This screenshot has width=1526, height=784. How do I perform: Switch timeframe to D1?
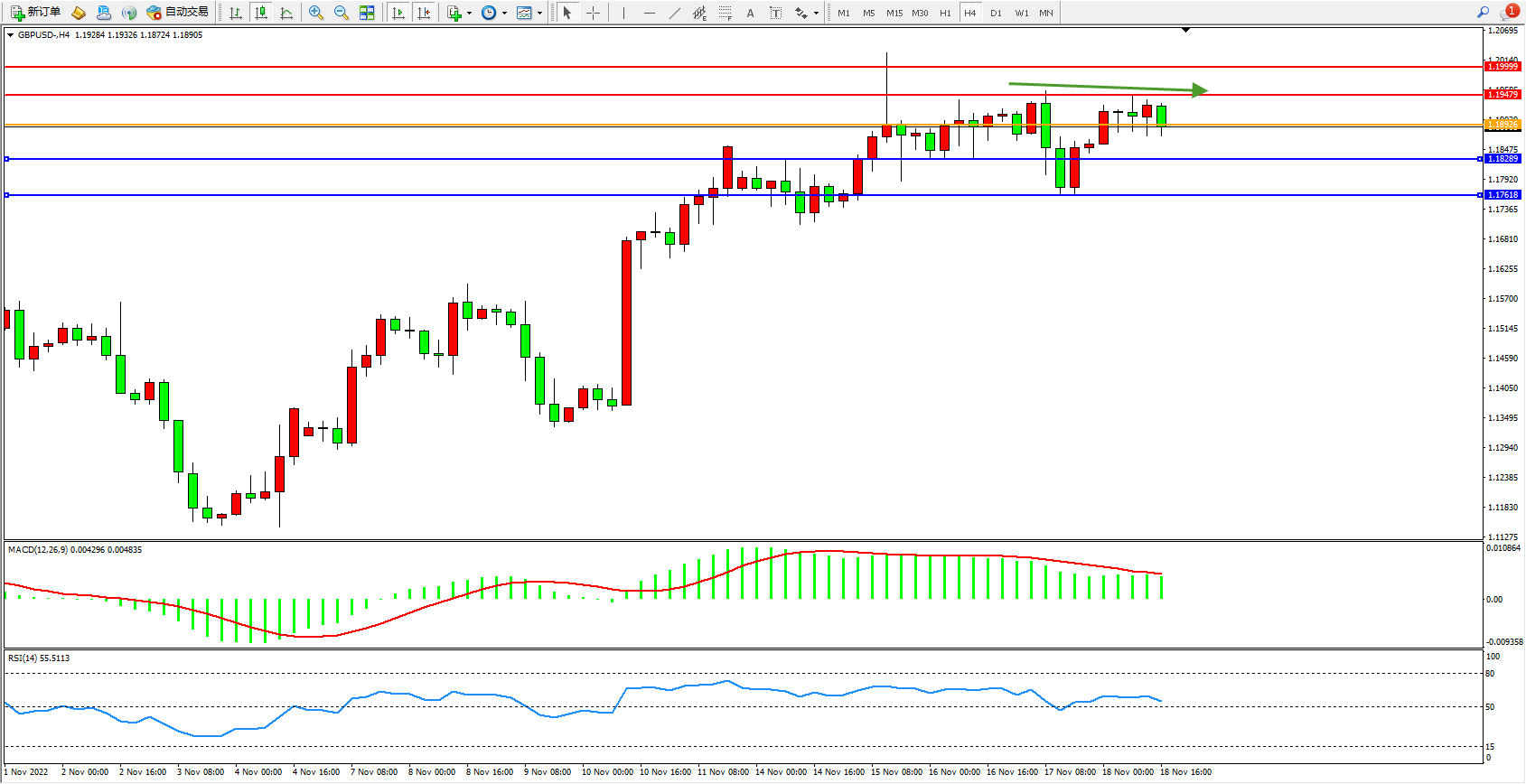click(x=996, y=13)
